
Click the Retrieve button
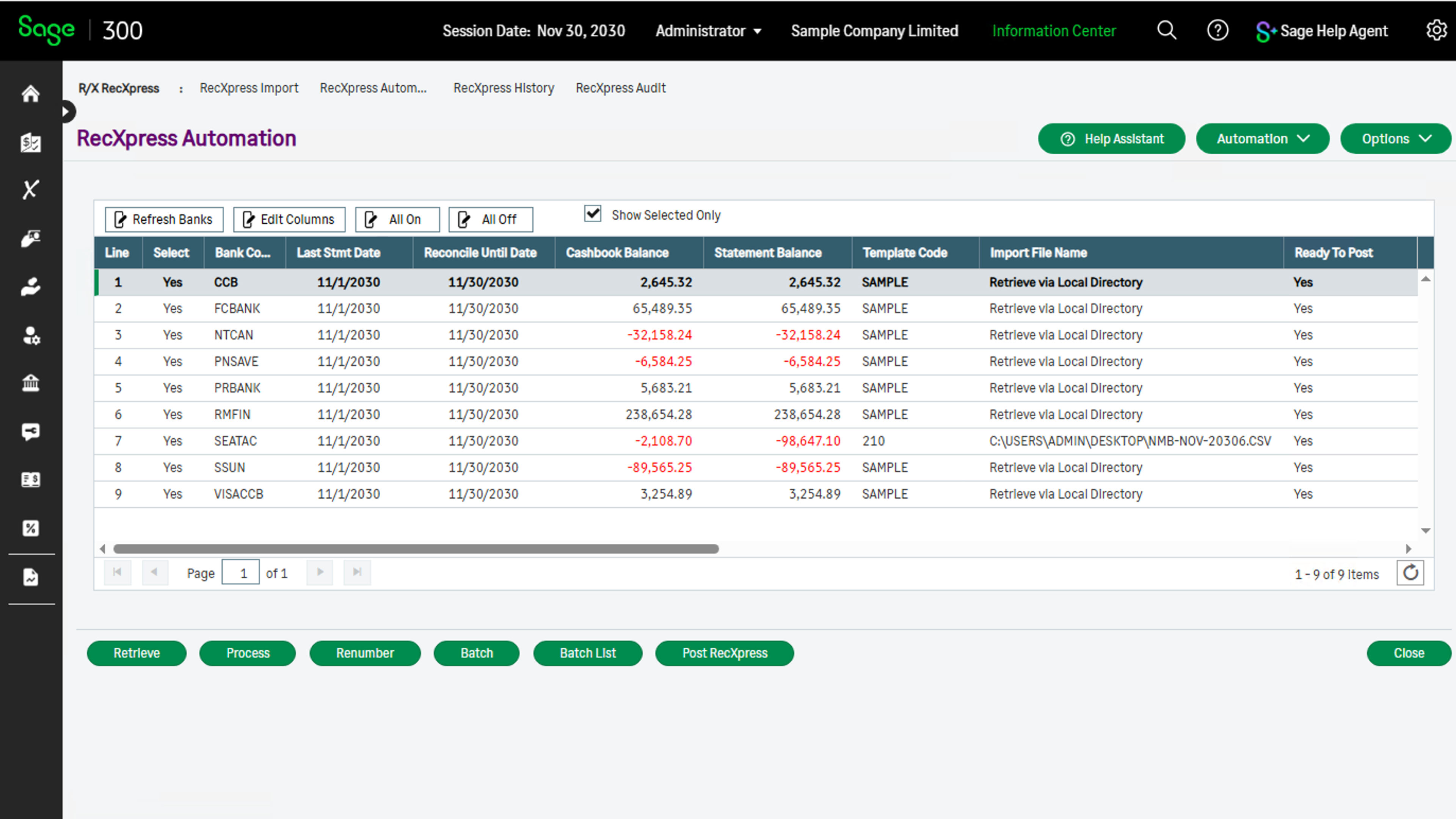pyautogui.click(x=137, y=653)
